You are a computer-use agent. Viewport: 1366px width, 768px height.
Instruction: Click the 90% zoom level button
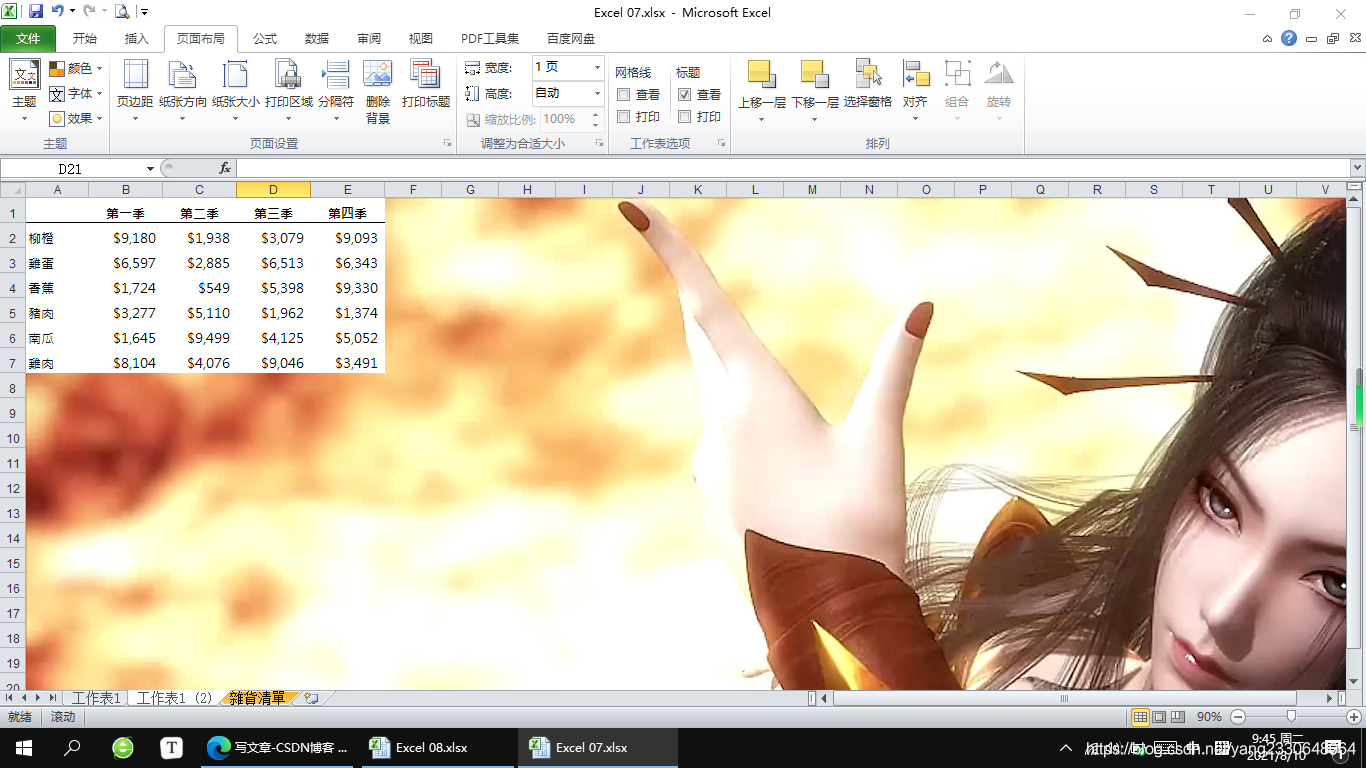(1209, 717)
